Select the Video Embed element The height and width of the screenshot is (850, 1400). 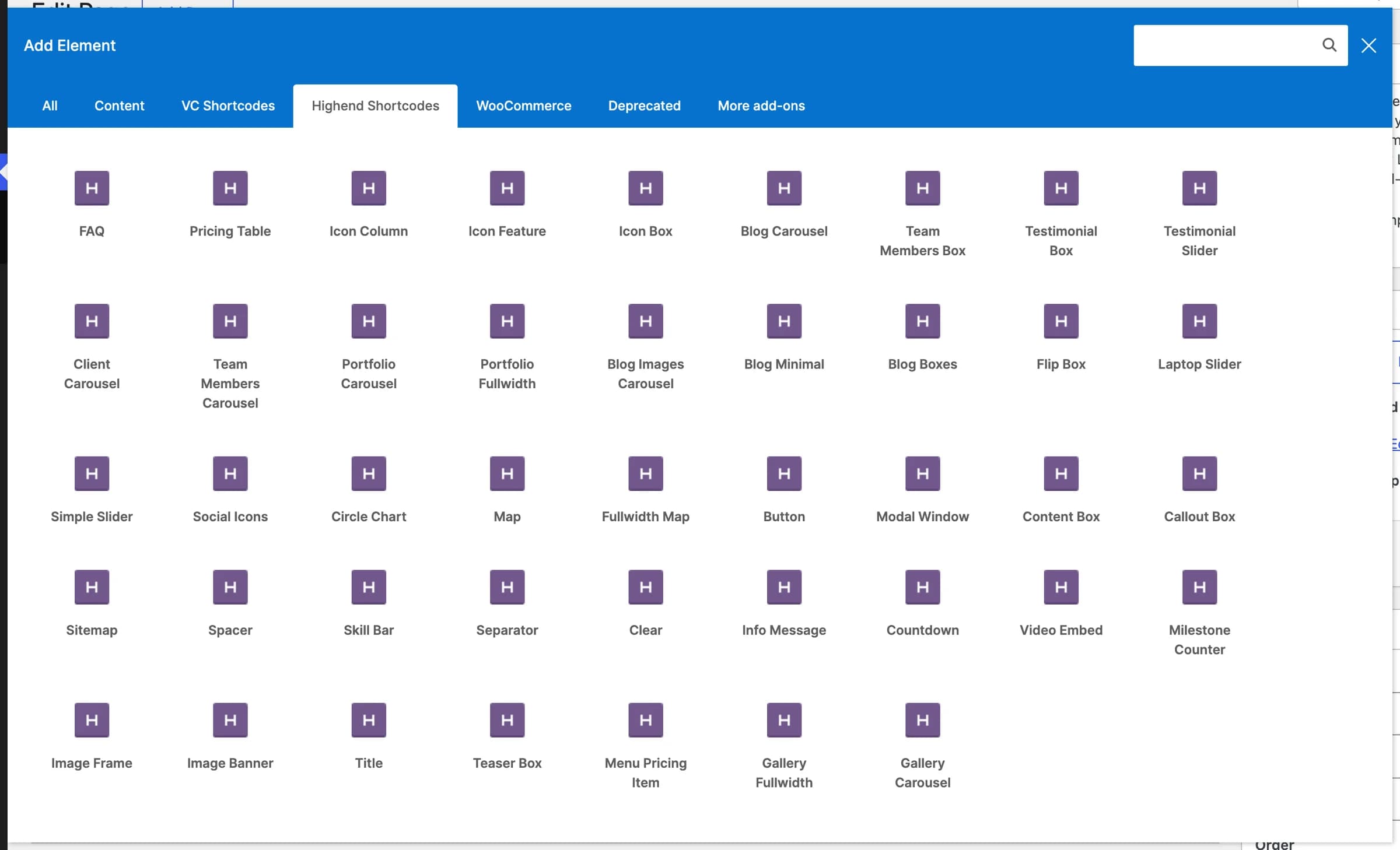click(x=1061, y=603)
